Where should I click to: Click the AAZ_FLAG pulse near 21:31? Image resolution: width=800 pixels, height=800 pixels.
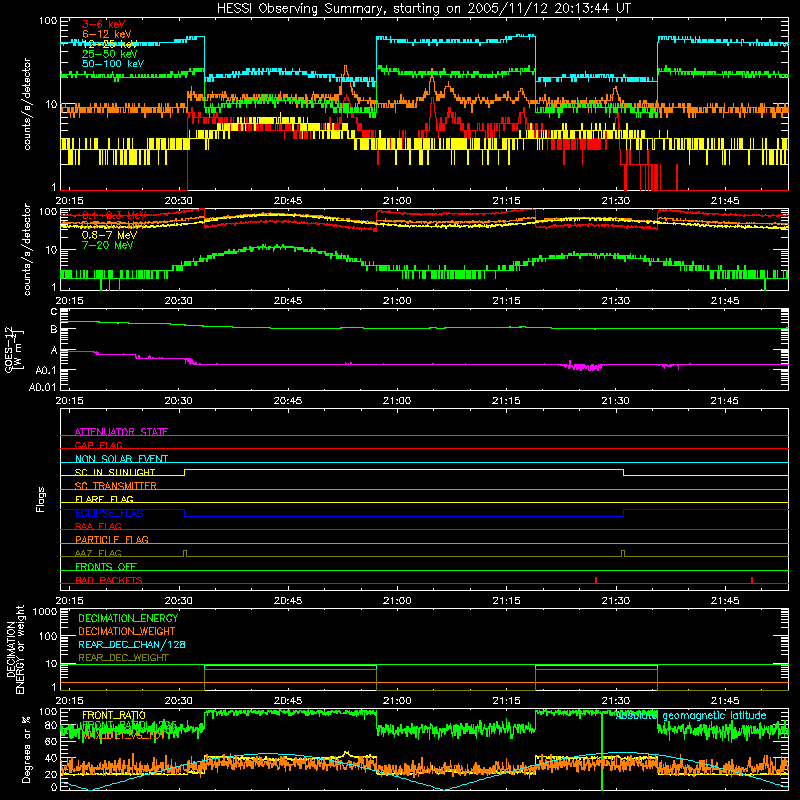pos(623,553)
